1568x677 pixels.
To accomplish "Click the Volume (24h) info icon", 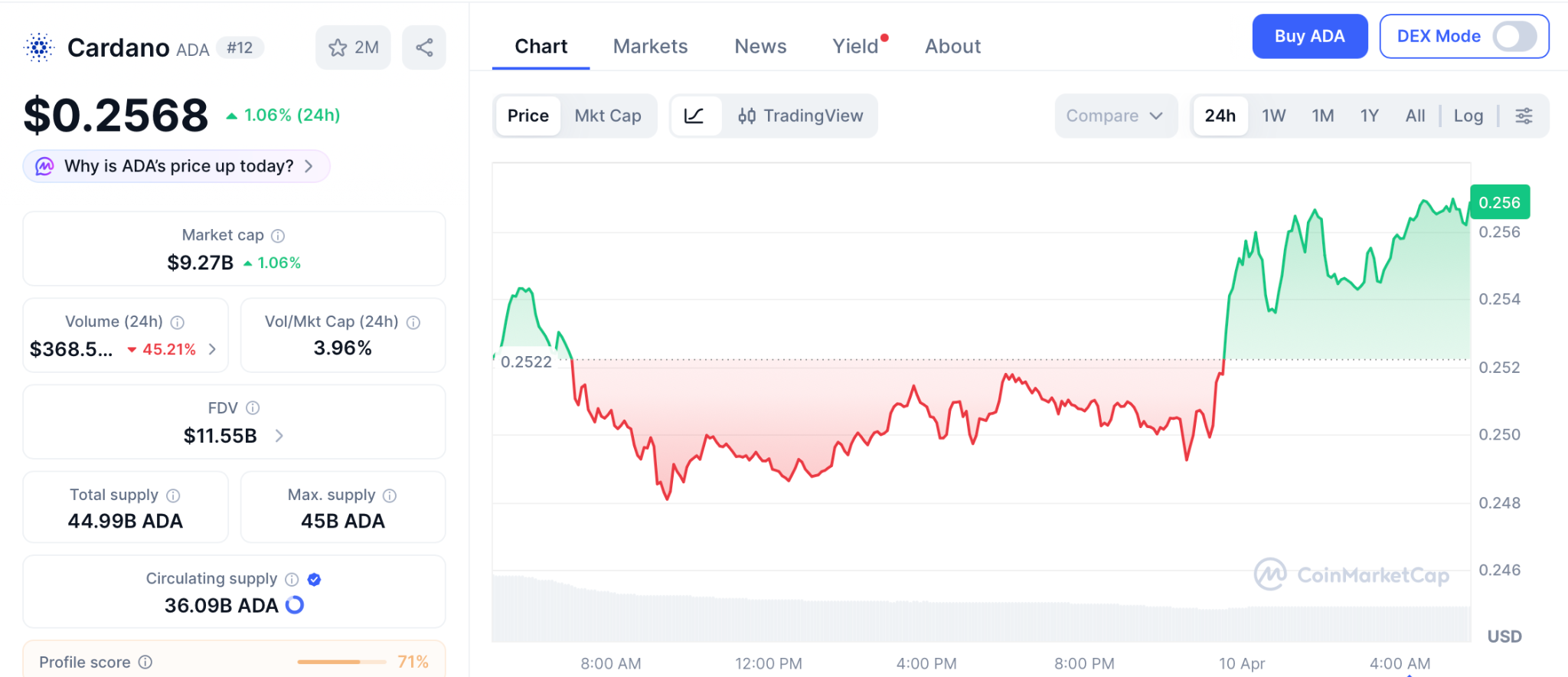I will tap(178, 322).
